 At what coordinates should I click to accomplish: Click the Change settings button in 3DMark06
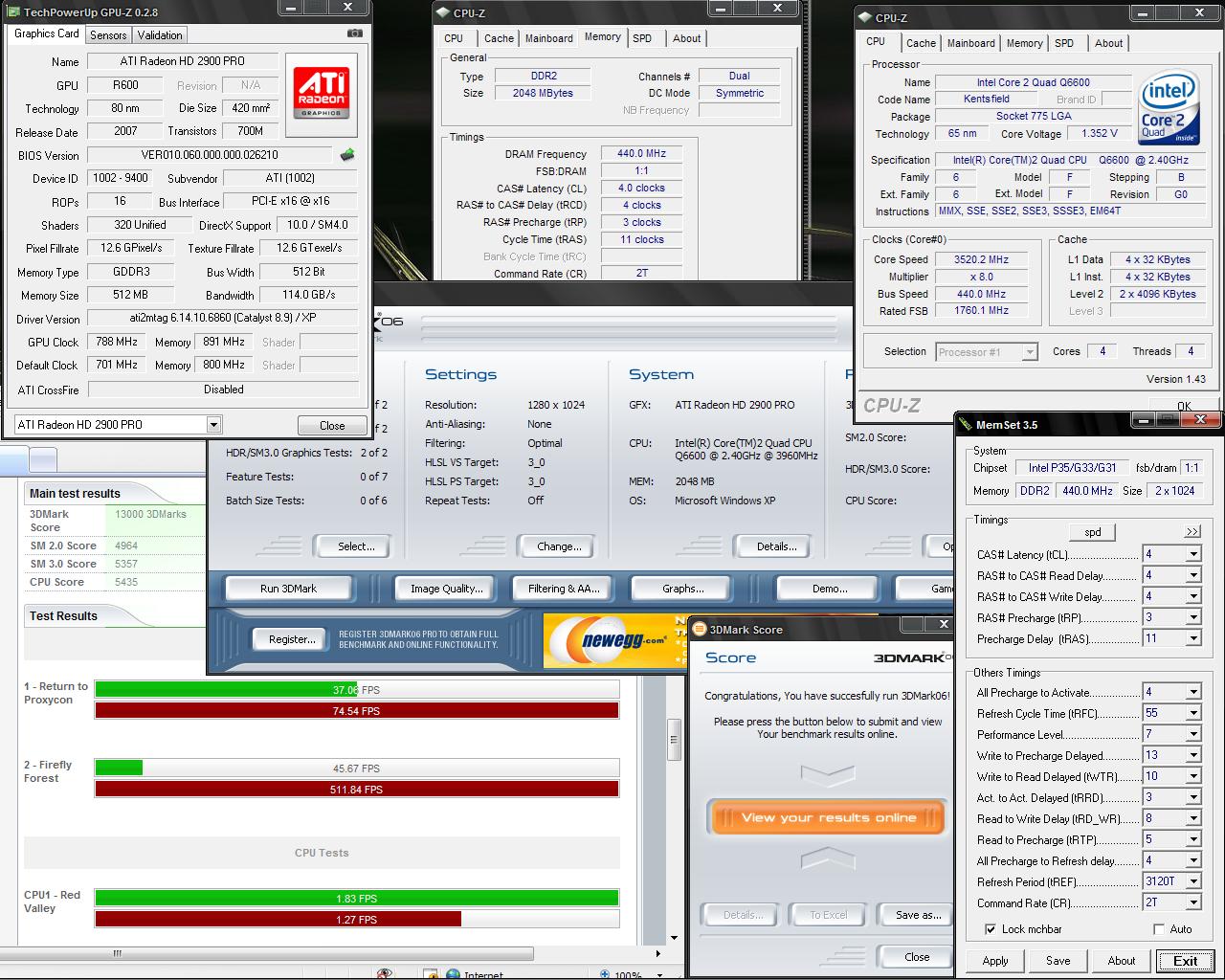click(x=559, y=546)
